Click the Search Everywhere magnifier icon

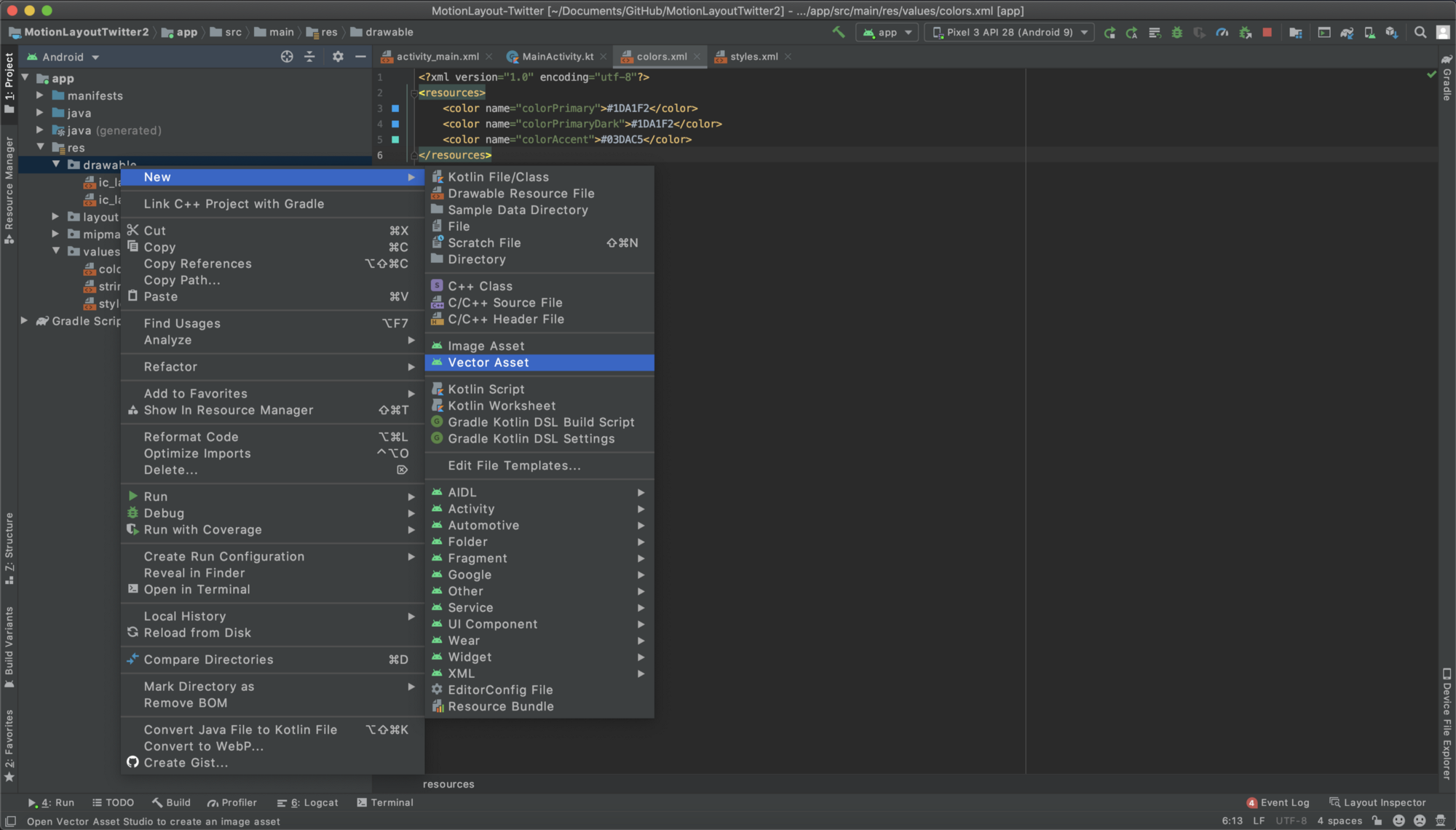coord(1420,32)
